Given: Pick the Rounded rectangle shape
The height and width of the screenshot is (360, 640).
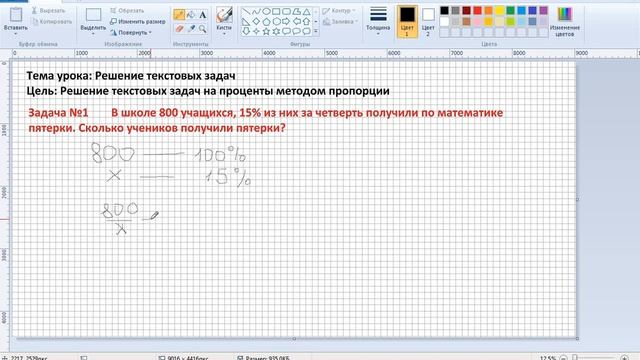Looking at the screenshot, I should [287, 12].
